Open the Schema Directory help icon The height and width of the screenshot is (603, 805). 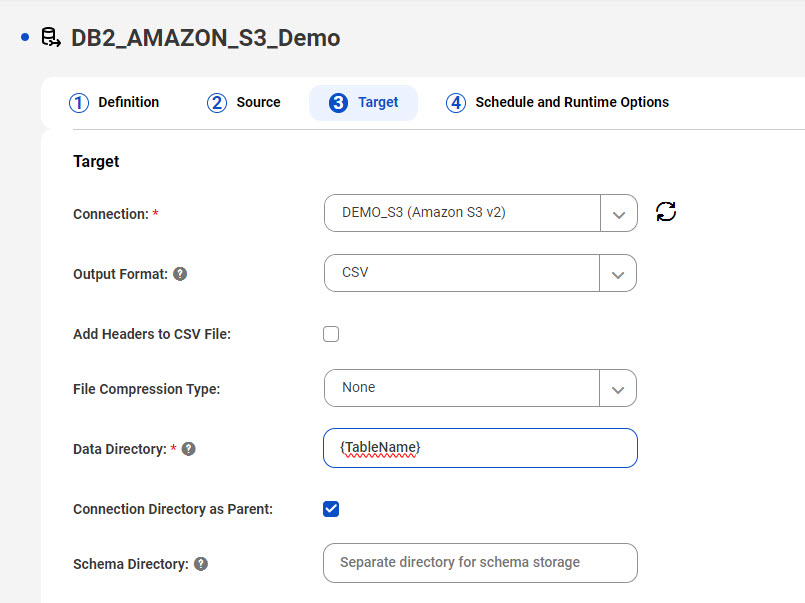[201, 564]
